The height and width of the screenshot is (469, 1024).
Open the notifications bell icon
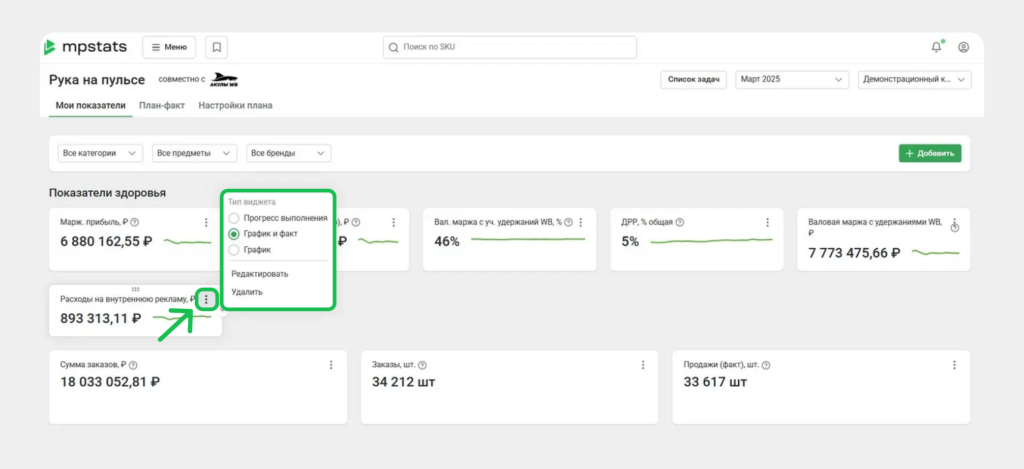[936, 47]
